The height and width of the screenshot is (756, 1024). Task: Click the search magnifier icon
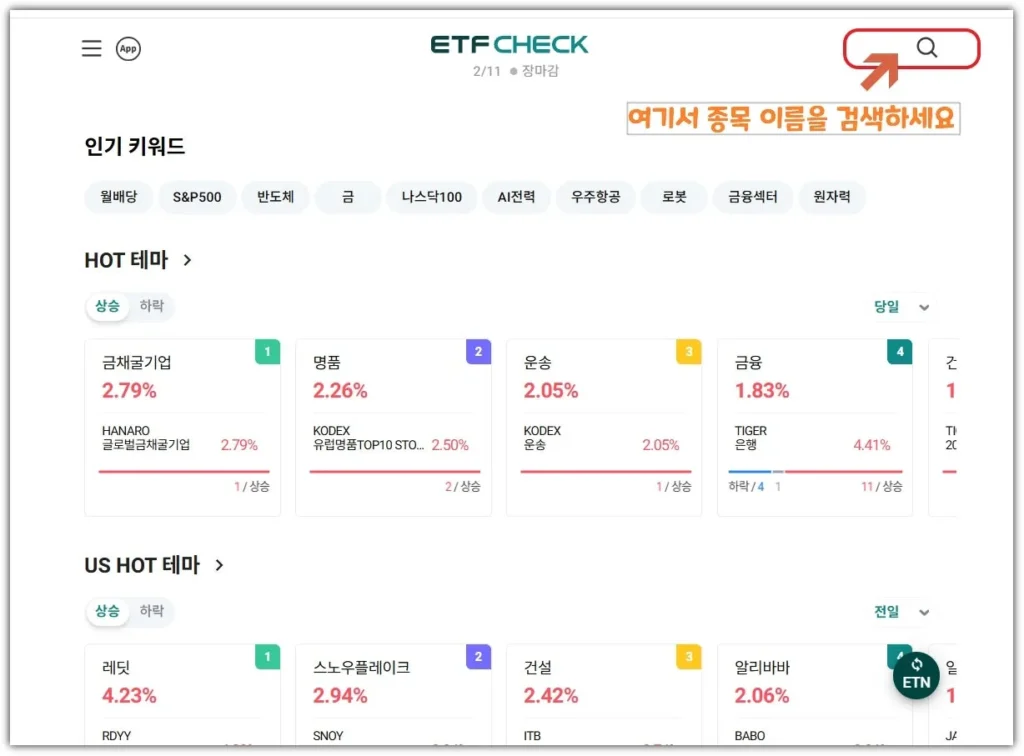point(927,48)
